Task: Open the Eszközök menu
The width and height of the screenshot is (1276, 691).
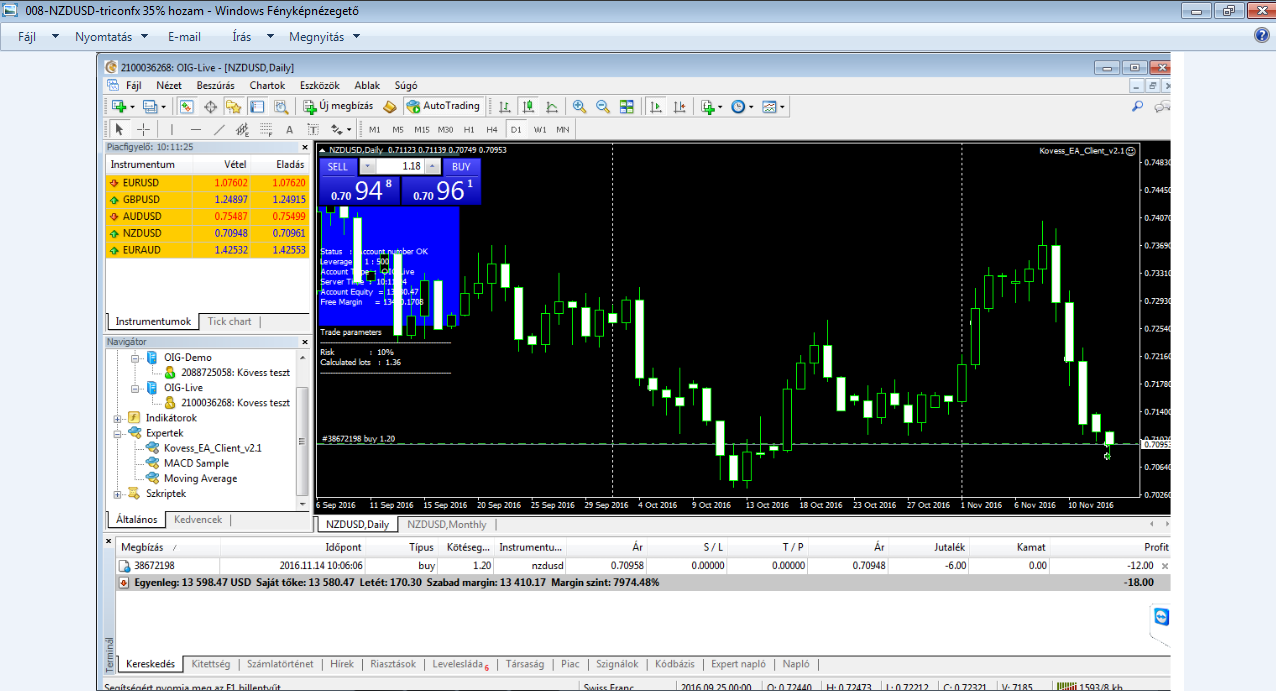Action: (320, 86)
